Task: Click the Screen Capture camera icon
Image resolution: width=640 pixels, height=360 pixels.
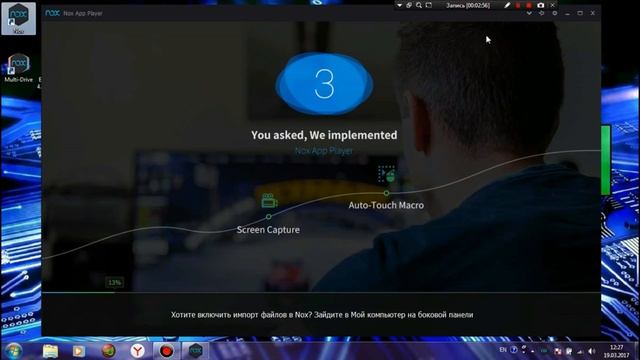Action: point(269,200)
